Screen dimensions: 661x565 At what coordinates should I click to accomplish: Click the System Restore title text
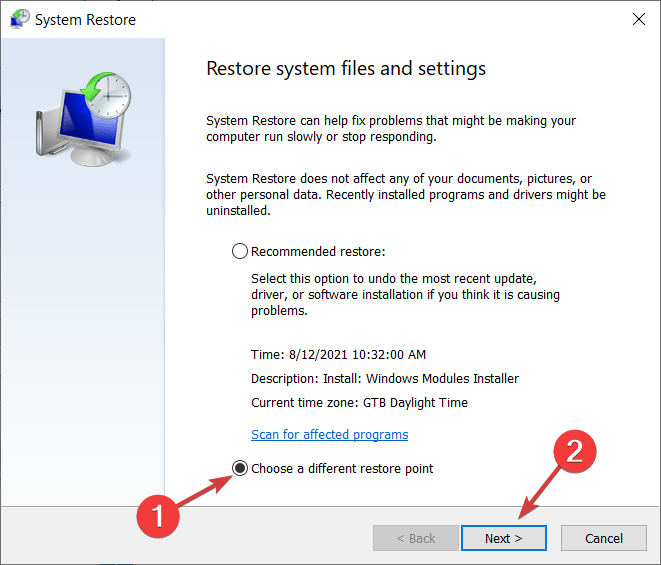point(86,20)
